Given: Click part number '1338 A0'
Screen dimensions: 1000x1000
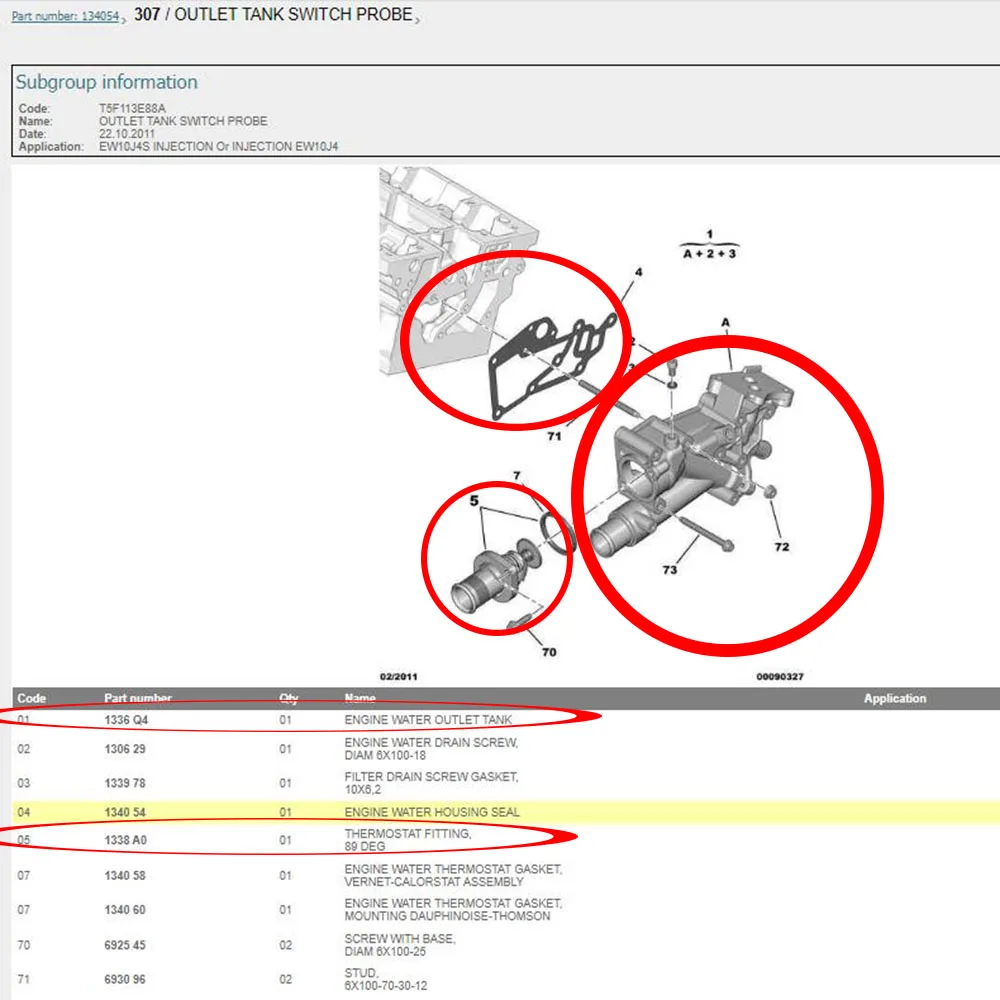Looking at the screenshot, I should point(126,841).
